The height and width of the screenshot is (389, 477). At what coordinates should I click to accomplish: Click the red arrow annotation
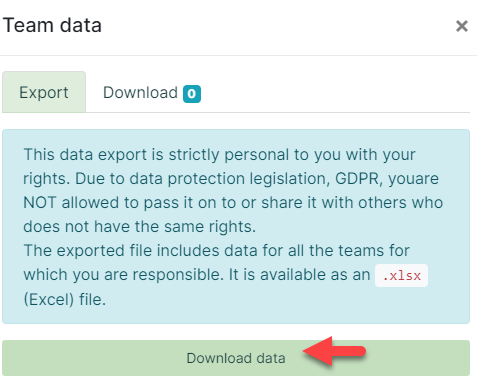pos(334,351)
